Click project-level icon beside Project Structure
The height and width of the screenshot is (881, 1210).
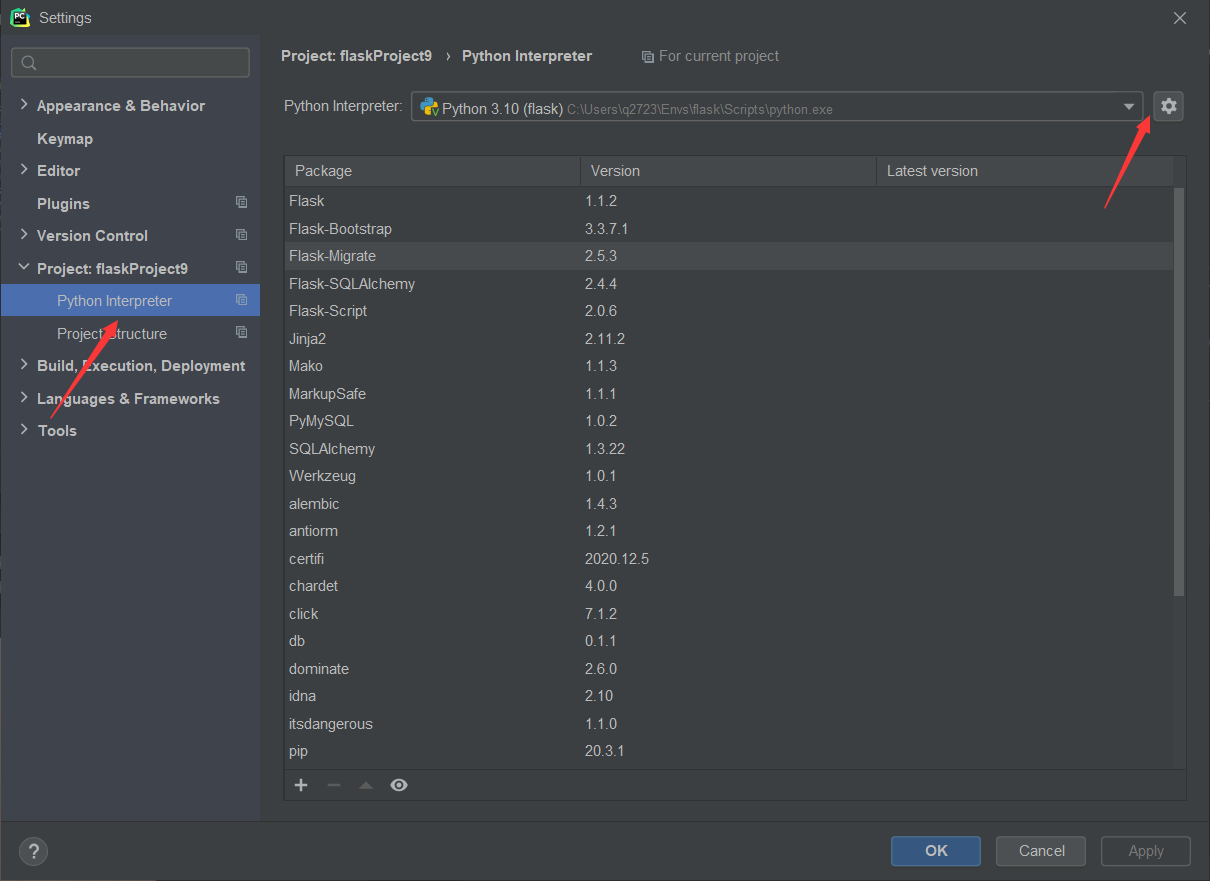[x=241, y=333]
